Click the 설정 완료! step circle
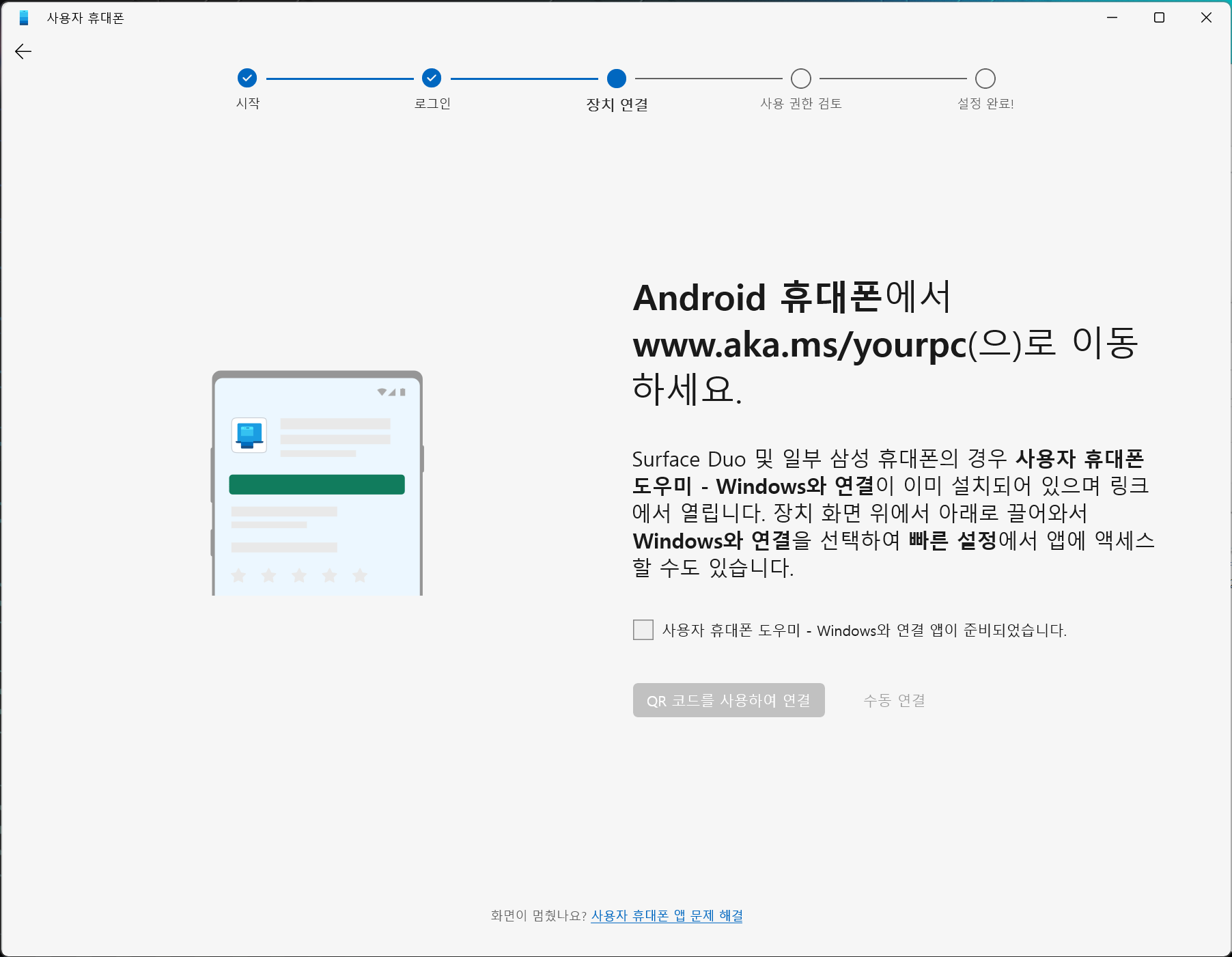 point(985,79)
